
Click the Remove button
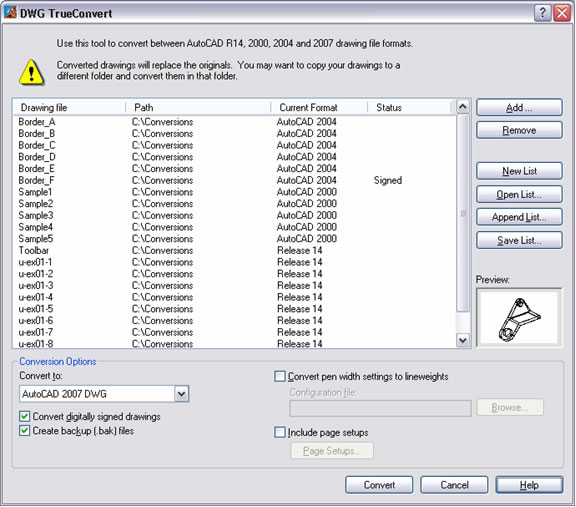click(x=519, y=130)
